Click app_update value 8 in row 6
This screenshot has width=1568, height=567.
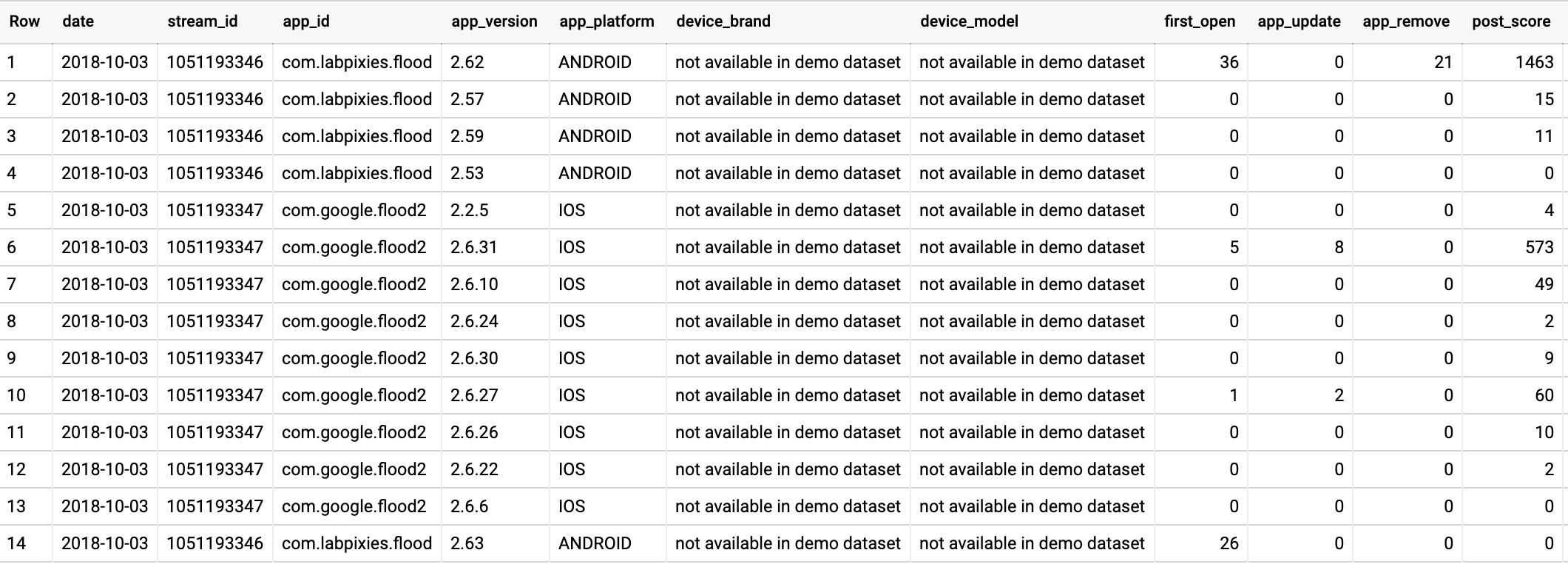pos(1339,247)
